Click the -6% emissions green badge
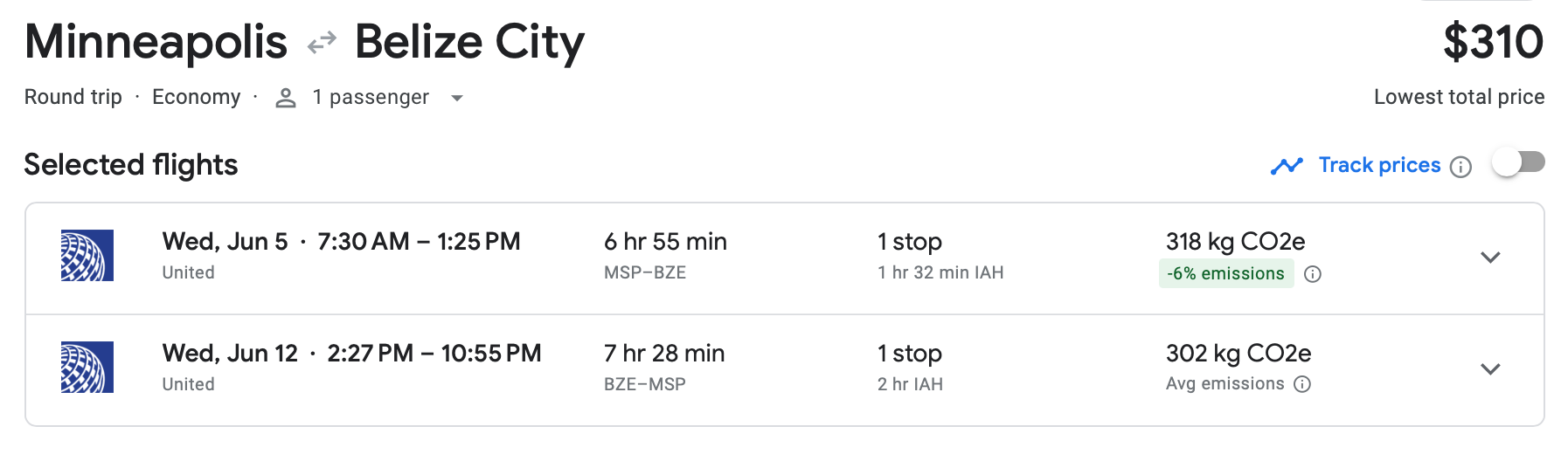 1225,273
